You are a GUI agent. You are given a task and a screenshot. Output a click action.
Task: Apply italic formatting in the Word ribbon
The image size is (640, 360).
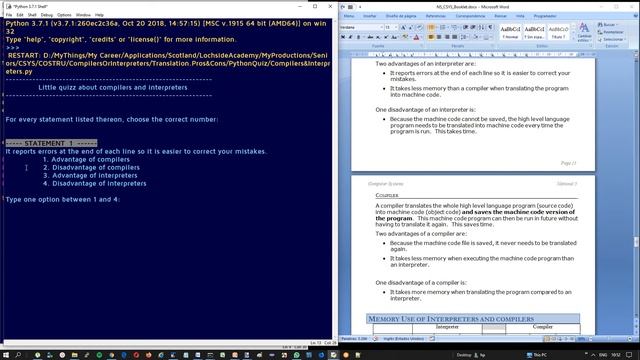point(350,37)
